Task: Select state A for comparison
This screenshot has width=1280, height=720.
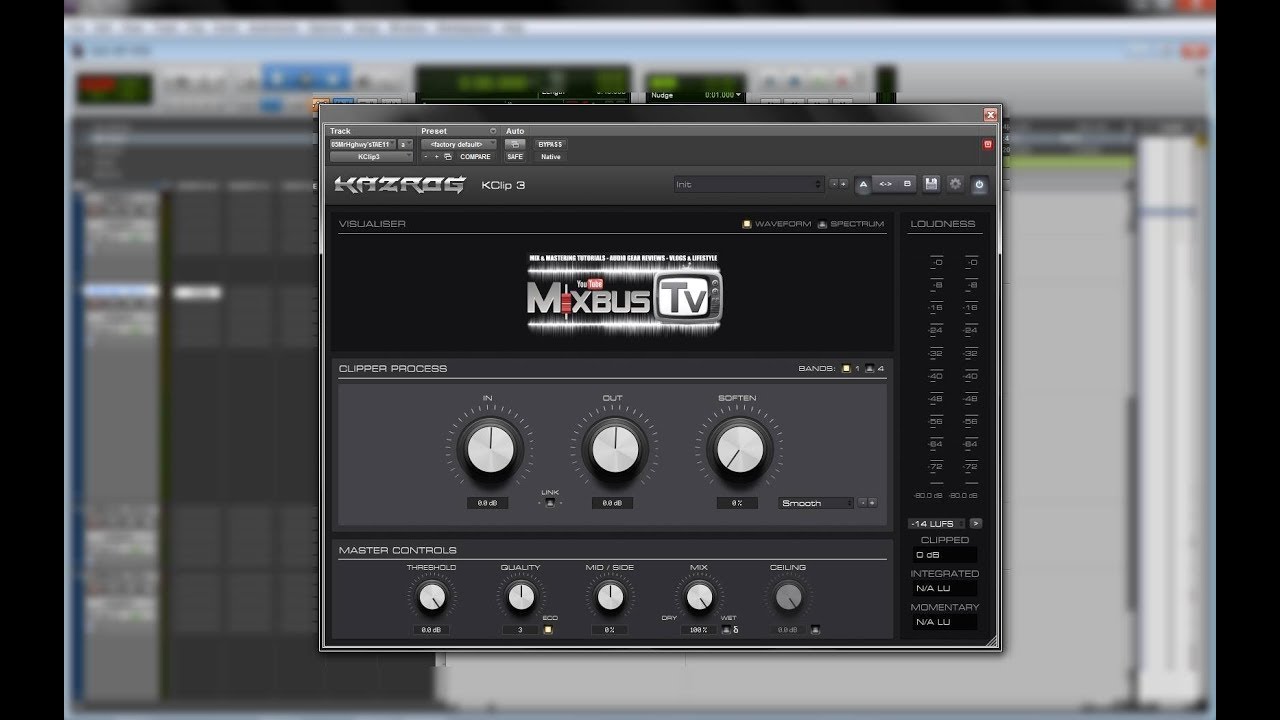Action: click(863, 184)
